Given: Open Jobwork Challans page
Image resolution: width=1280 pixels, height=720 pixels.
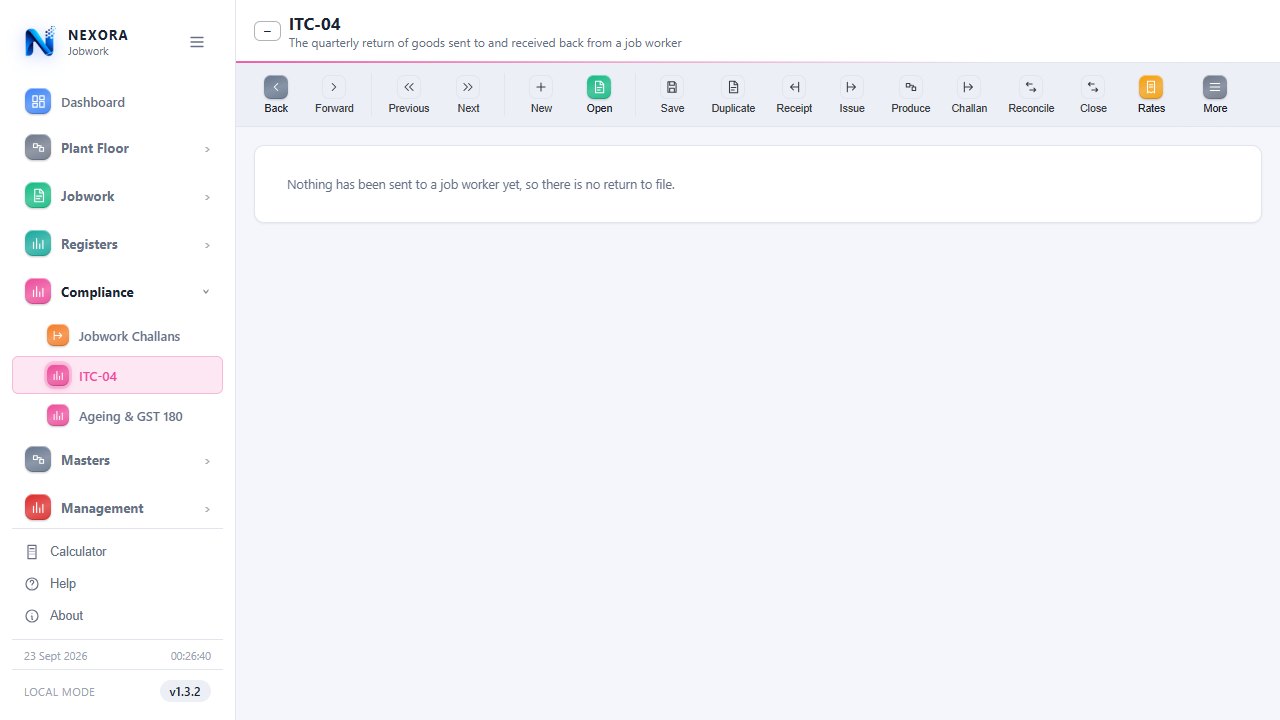Looking at the screenshot, I should [118, 336].
